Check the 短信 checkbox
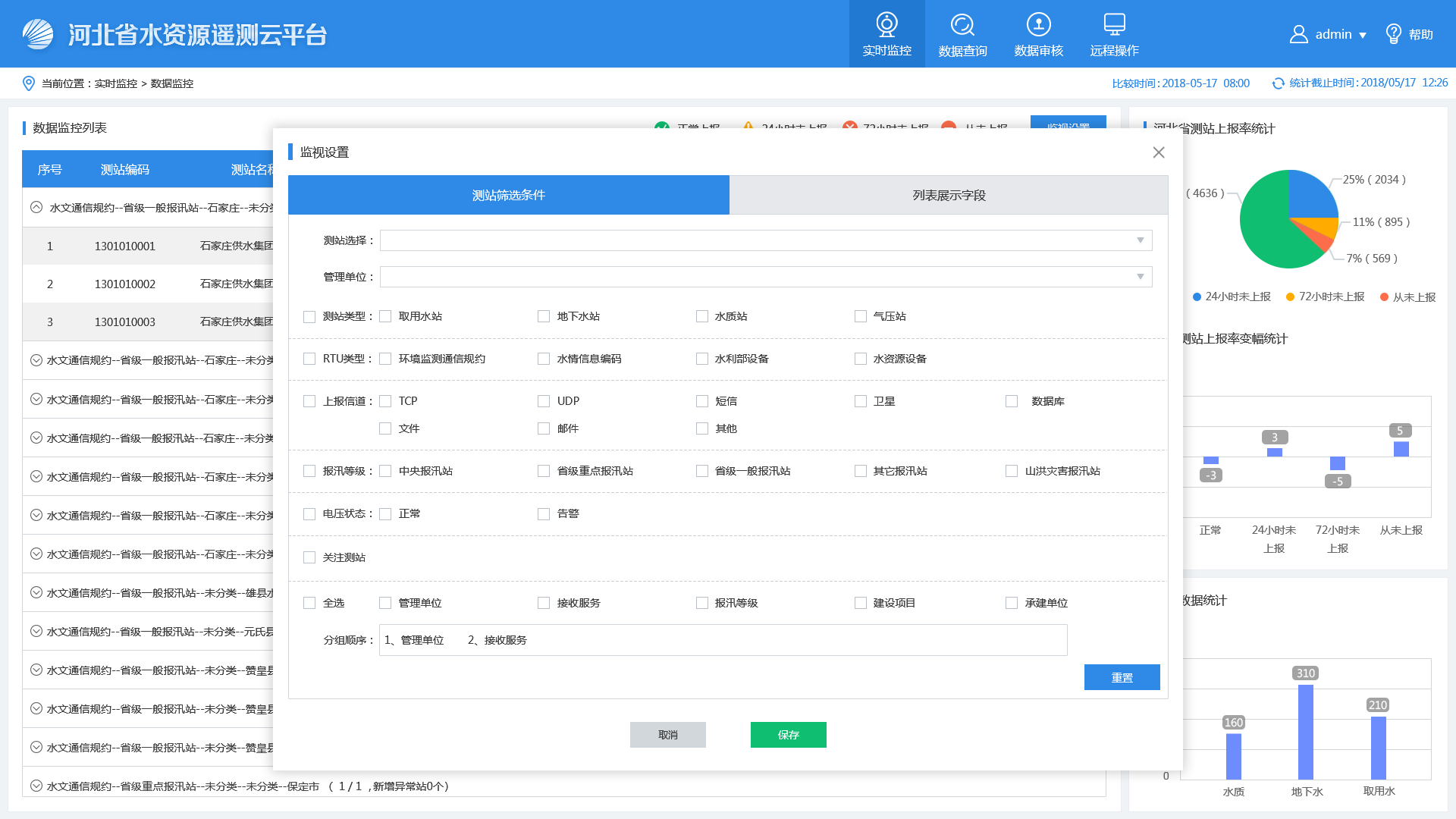The width and height of the screenshot is (1456, 819). click(702, 401)
